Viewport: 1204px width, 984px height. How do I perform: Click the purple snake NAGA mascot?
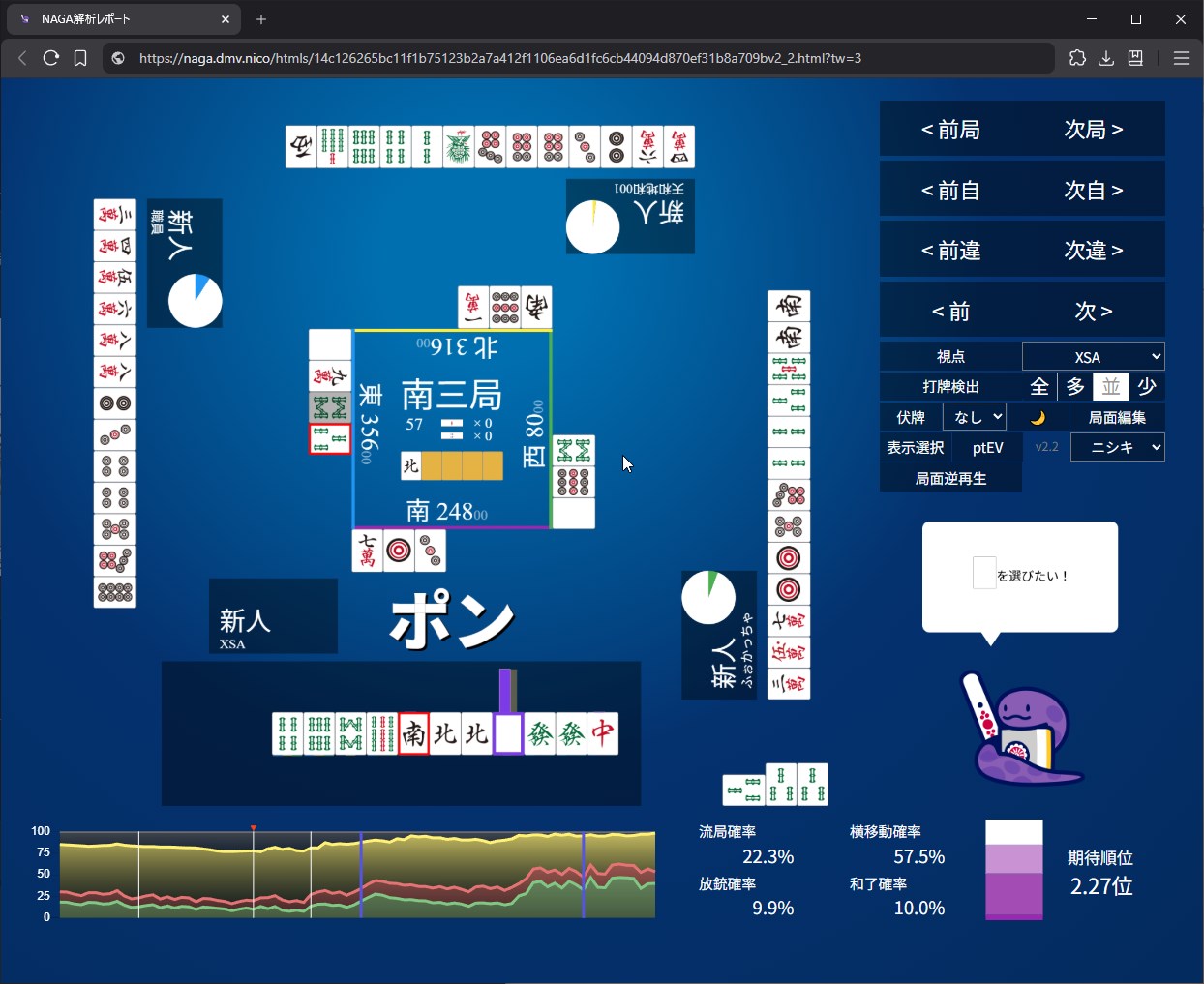(x=1023, y=732)
